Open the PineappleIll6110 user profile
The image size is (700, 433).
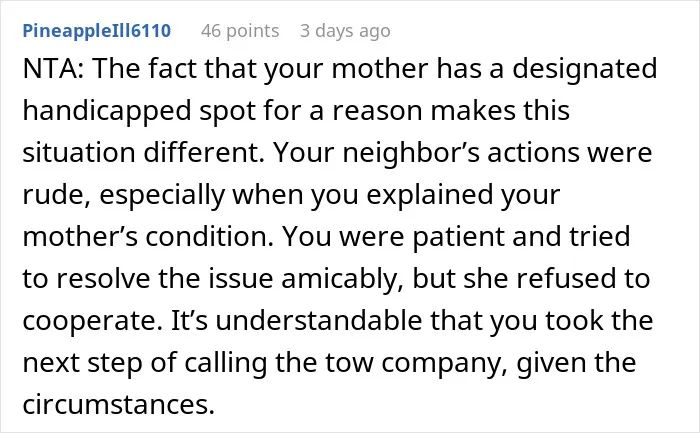click(x=97, y=31)
